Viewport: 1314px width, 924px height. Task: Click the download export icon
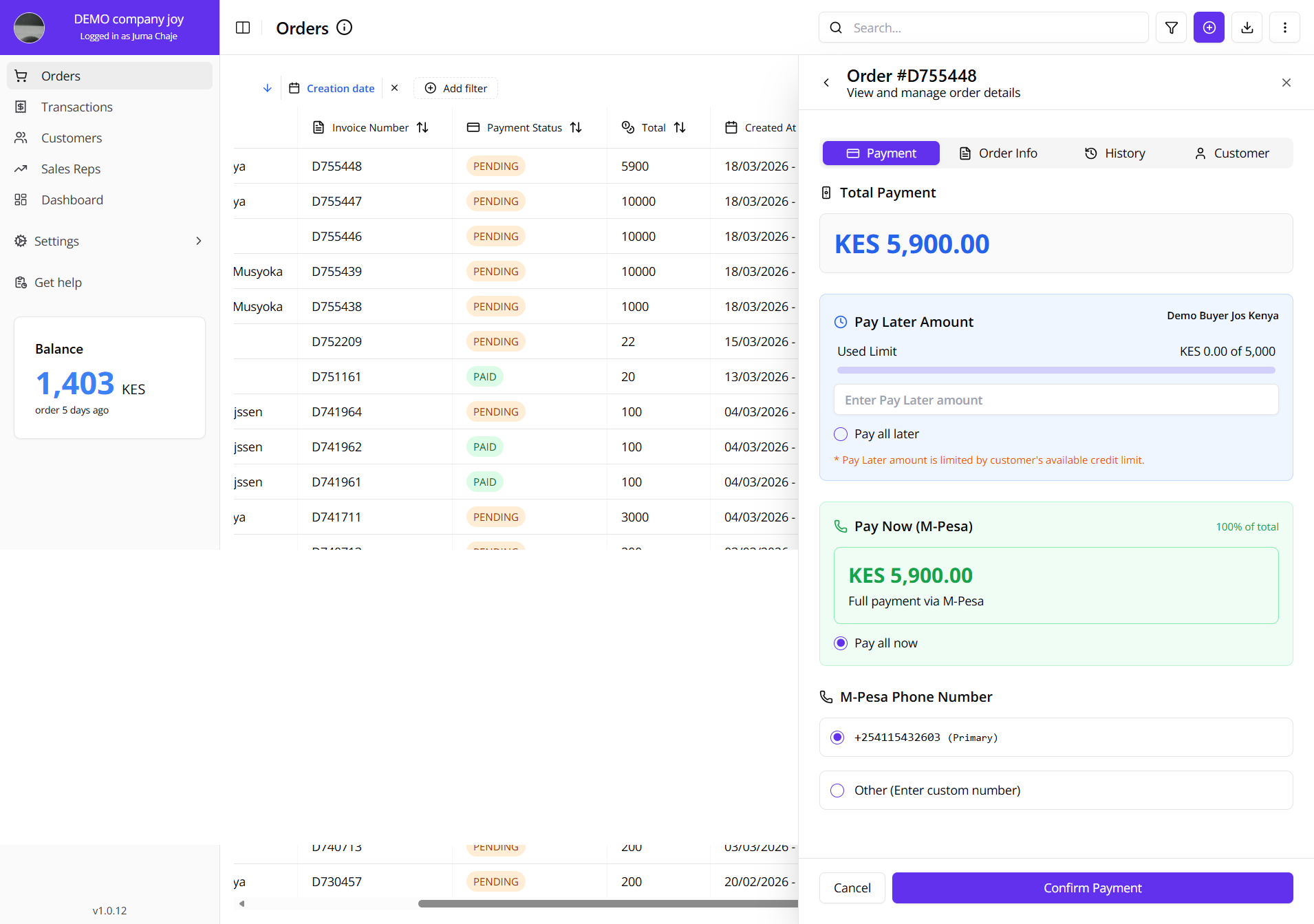[x=1247, y=28]
